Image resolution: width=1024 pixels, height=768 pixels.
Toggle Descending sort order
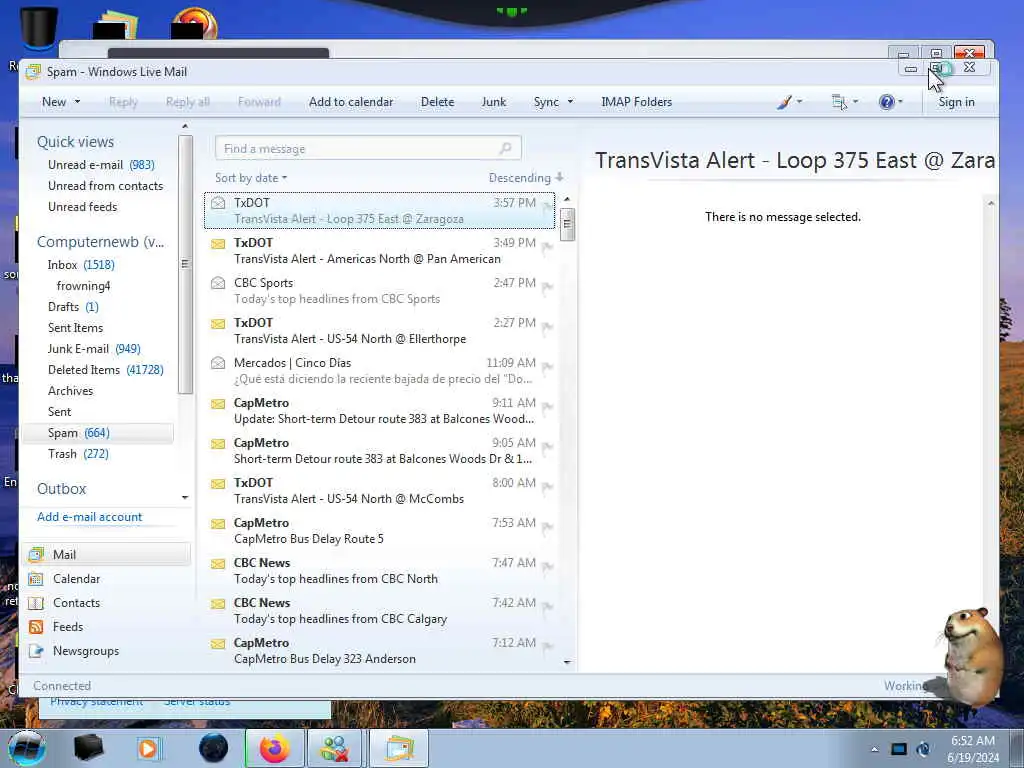[x=526, y=178]
